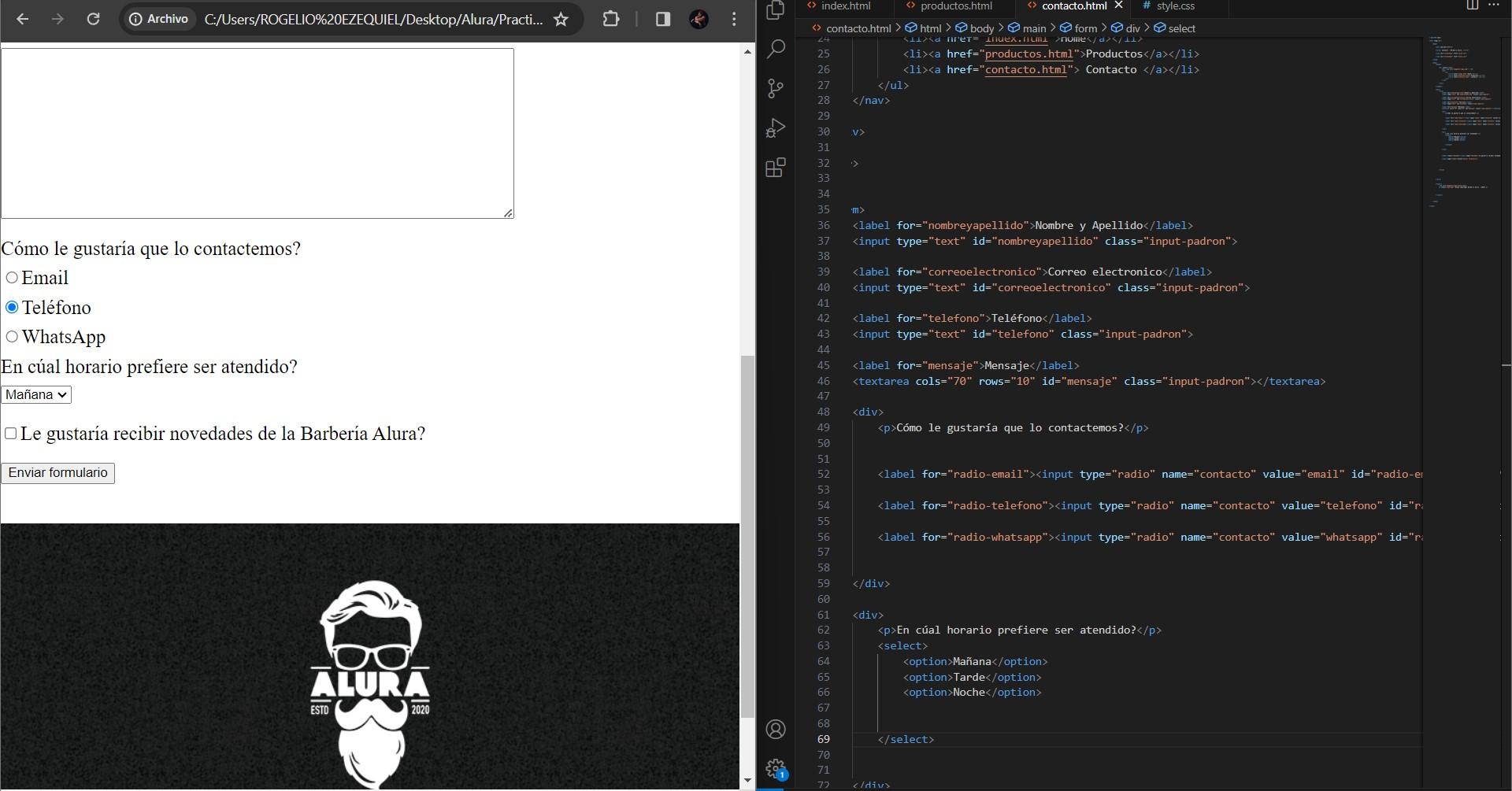This screenshot has height=791, width=1512.
Task: Click the textarea code line 46
Action: (1089, 381)
